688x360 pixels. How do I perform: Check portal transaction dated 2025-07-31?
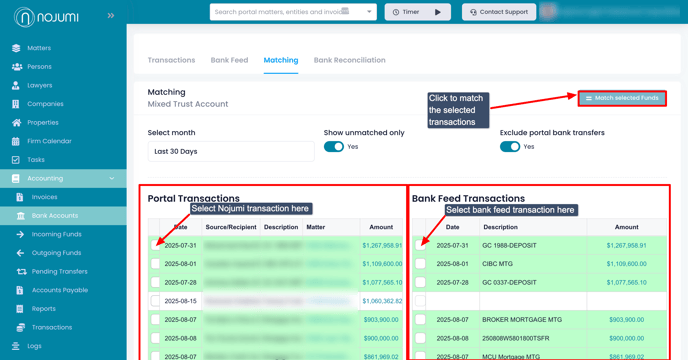pyautogui.click(x=155, y=245)
